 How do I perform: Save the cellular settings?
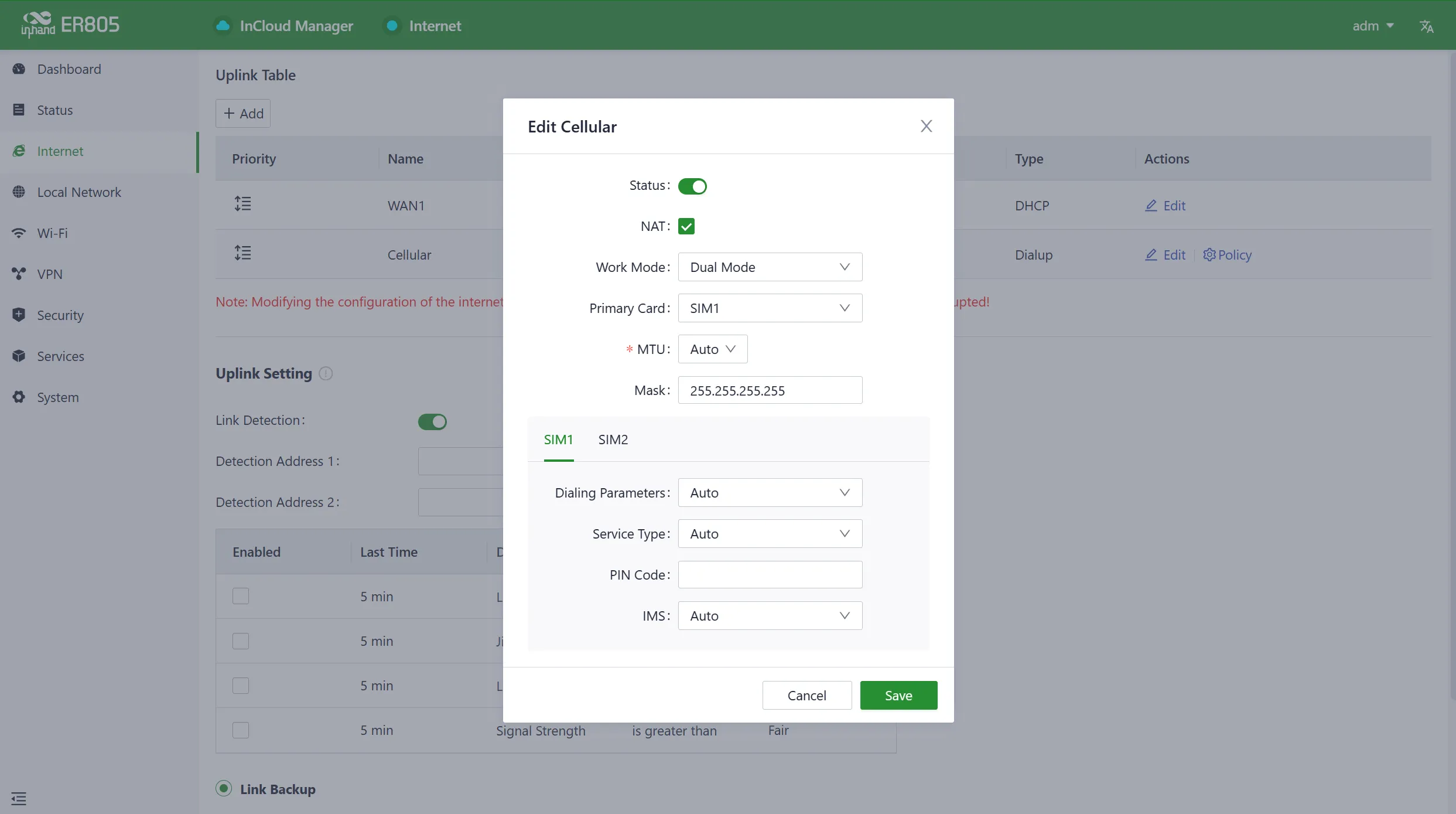tap(898, 696)
